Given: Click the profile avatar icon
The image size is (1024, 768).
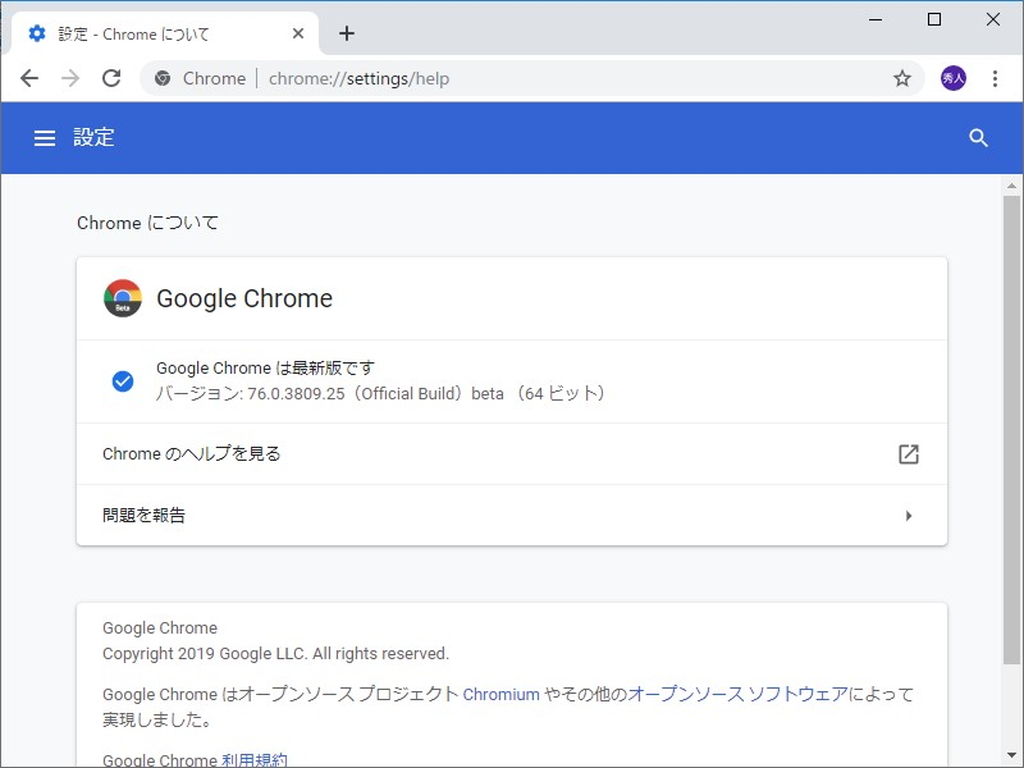Looking at the screenshot, I should [953, 78].
